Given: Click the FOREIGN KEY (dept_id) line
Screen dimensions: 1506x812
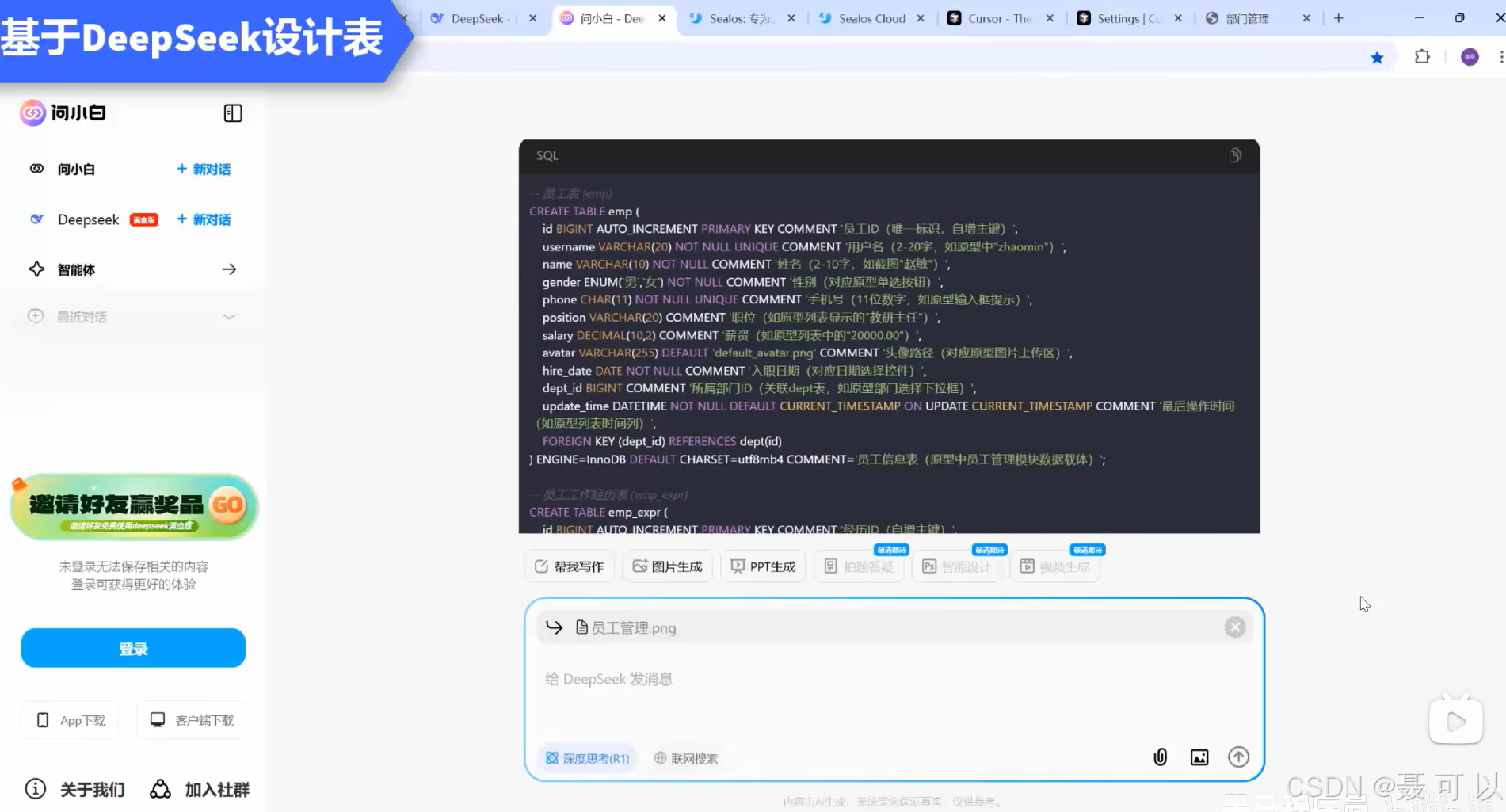Looking at the screenshot, I should 662,441.
